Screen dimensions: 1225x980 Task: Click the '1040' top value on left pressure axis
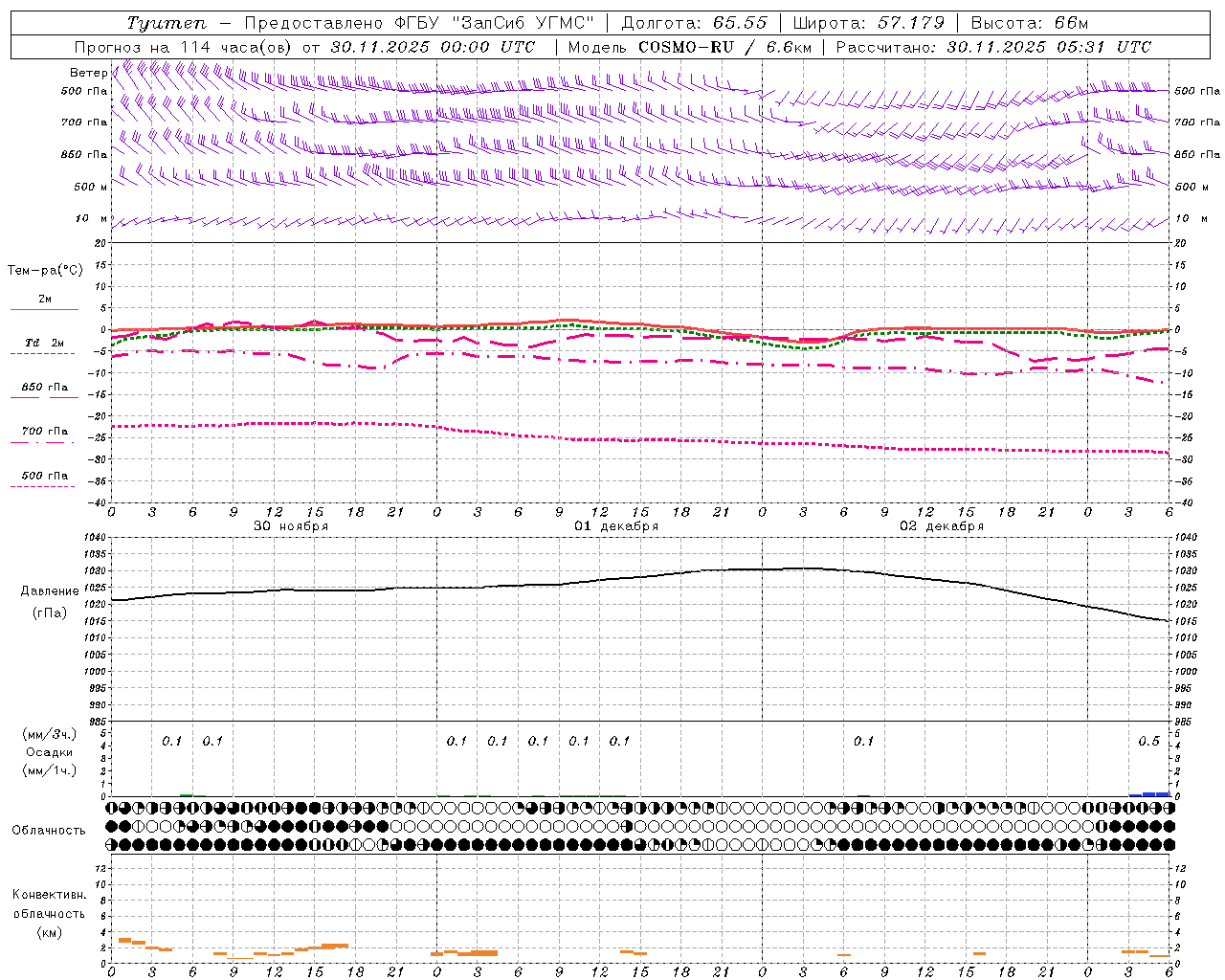[x=95, y=537]
